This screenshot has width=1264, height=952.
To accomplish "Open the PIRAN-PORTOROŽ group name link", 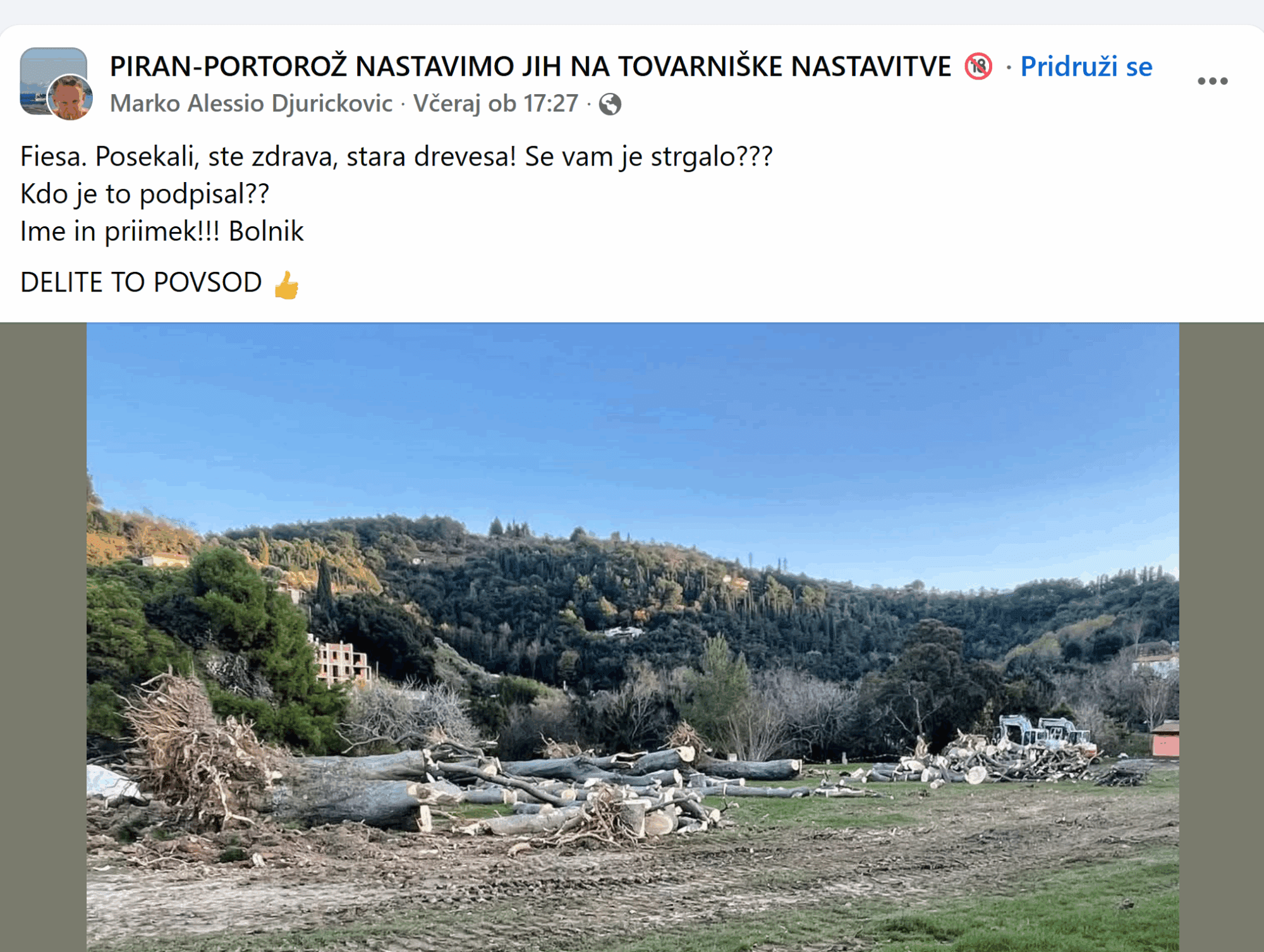I will pyautogui.click(x=530, y=66).
